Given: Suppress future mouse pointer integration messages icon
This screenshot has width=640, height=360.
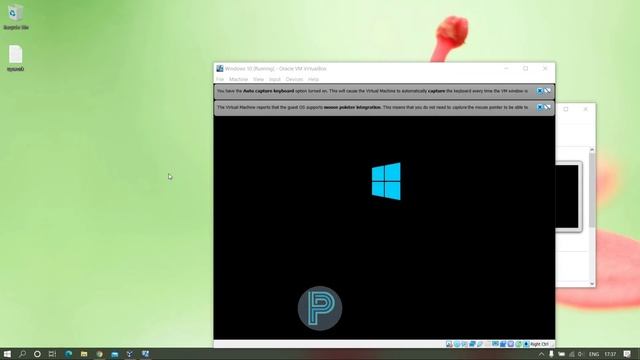Looking at the screenshot, I should point(547,107).
